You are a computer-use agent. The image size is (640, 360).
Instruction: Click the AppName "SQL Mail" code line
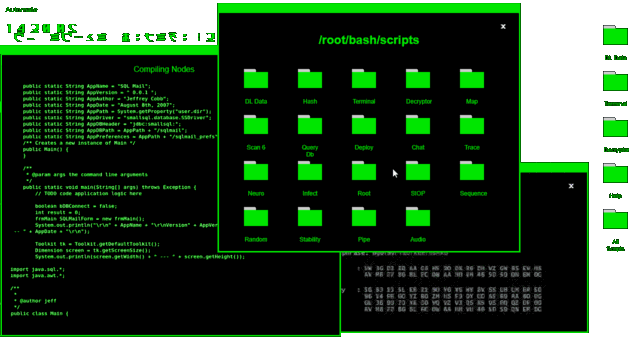pyautogui.click(x=87, y=86)
